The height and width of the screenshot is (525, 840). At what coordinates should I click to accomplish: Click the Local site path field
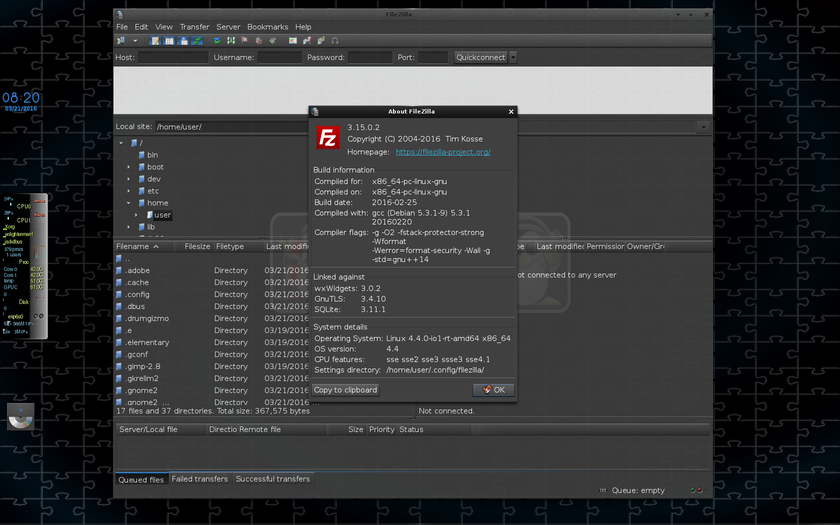(232, 127)
